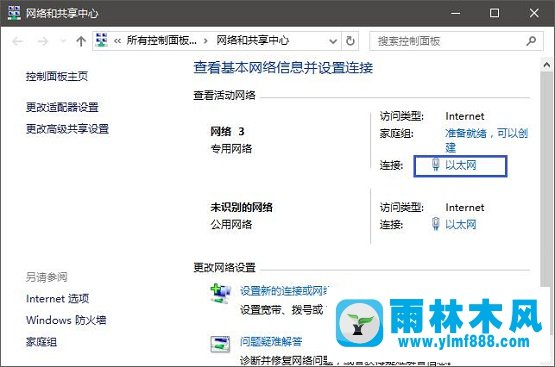Click scrollbar up arrow

pyautogui.click(x=547, y=65)
